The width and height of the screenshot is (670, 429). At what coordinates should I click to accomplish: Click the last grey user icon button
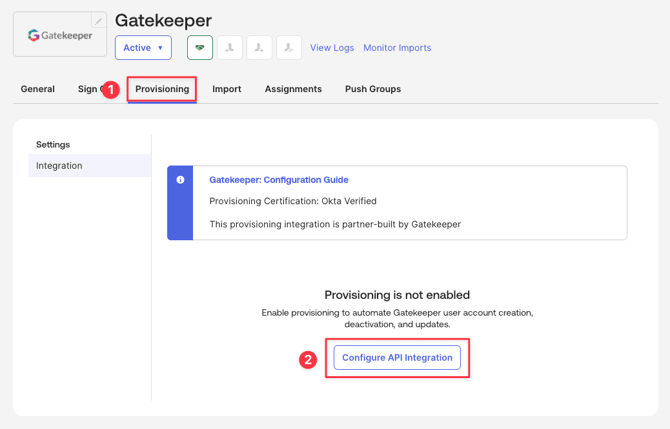point(289,47)
